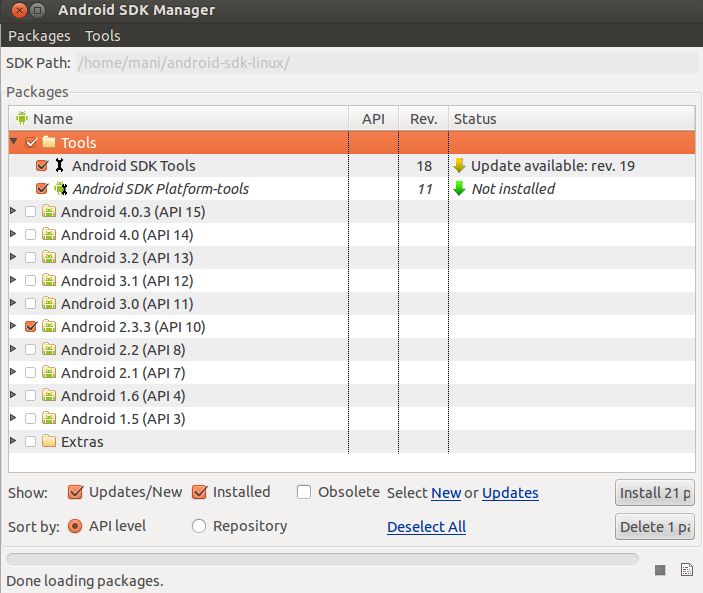Expand Android 3.0 (API 11) node
This screenshot has height=593, width=703.
click(13, 303)
